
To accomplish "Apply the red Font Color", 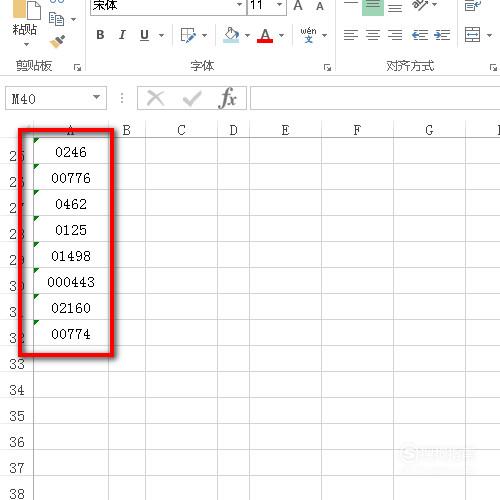I will tap(265, 35).
